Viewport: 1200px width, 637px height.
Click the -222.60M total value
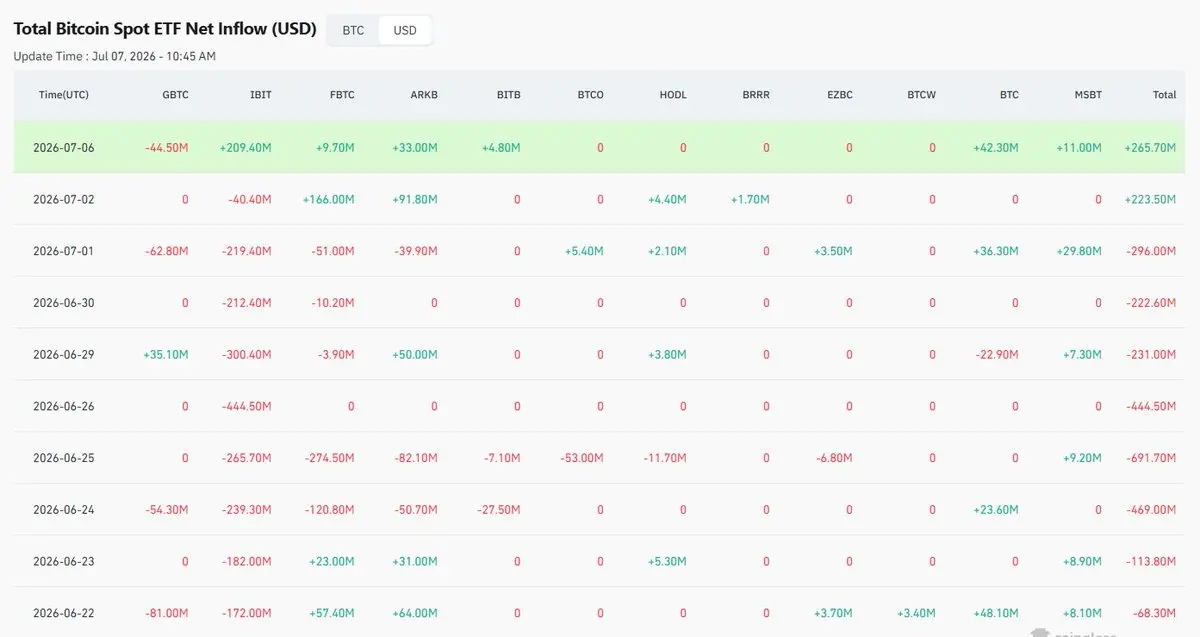pyautogui.click(x=1152, y=303)
